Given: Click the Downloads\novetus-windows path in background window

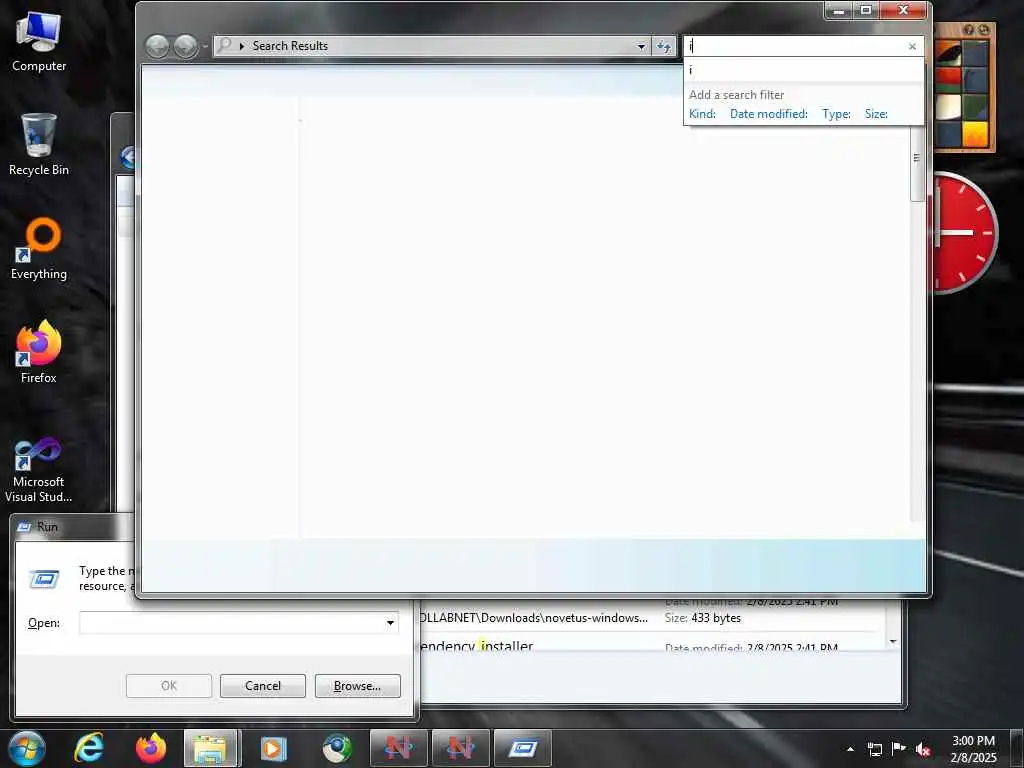Looking at the screenshot, I should 534,618.
